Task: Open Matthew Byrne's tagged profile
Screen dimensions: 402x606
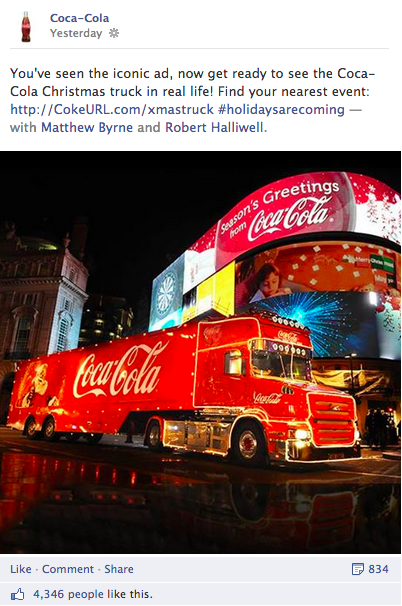Action: tap(87, 127)
